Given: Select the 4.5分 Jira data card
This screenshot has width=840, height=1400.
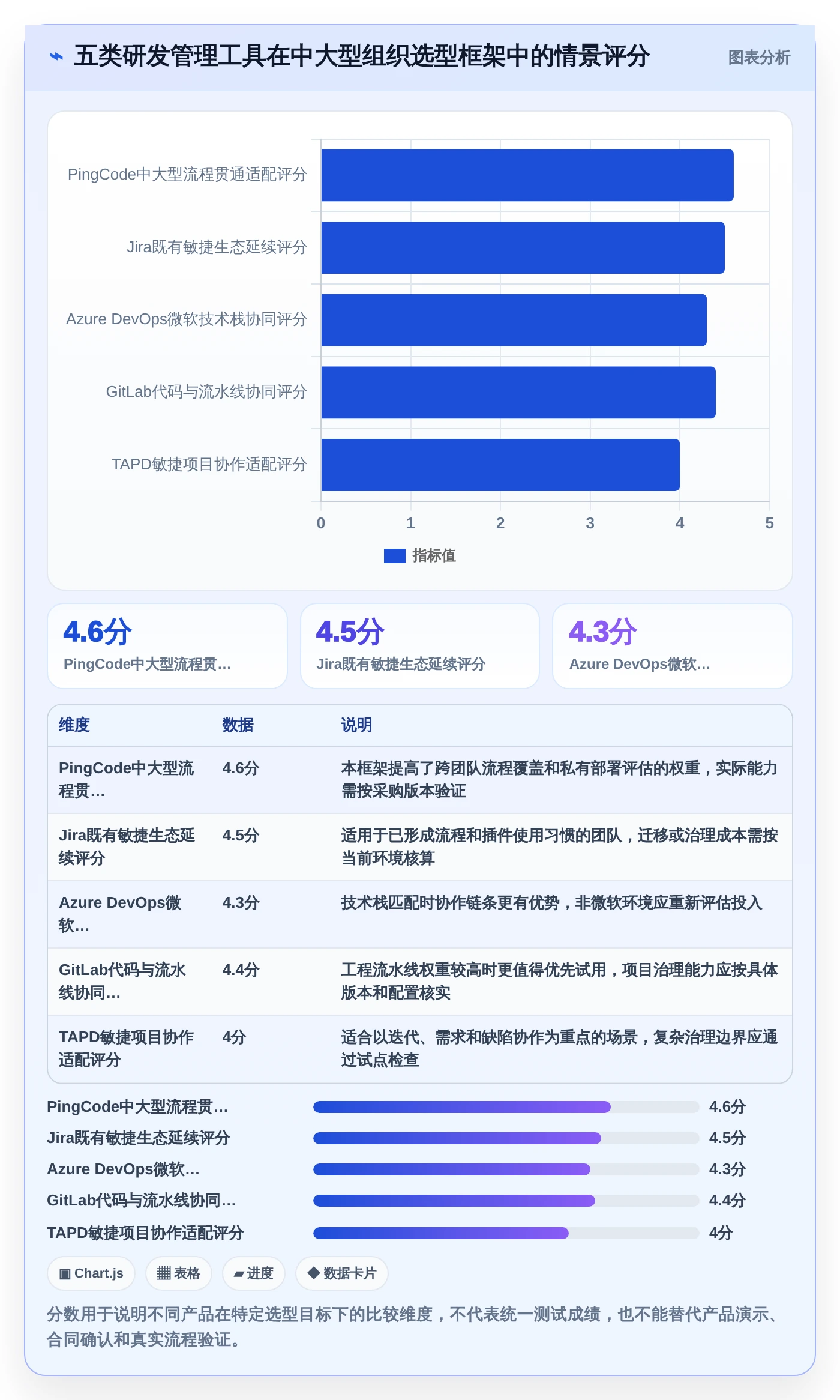Looking at the screenshot, I should [420, 646].
